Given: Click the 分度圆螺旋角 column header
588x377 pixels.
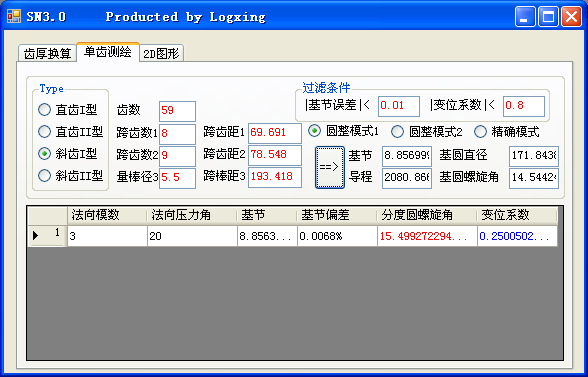Looking at the screenshot, I should point(427,215).
